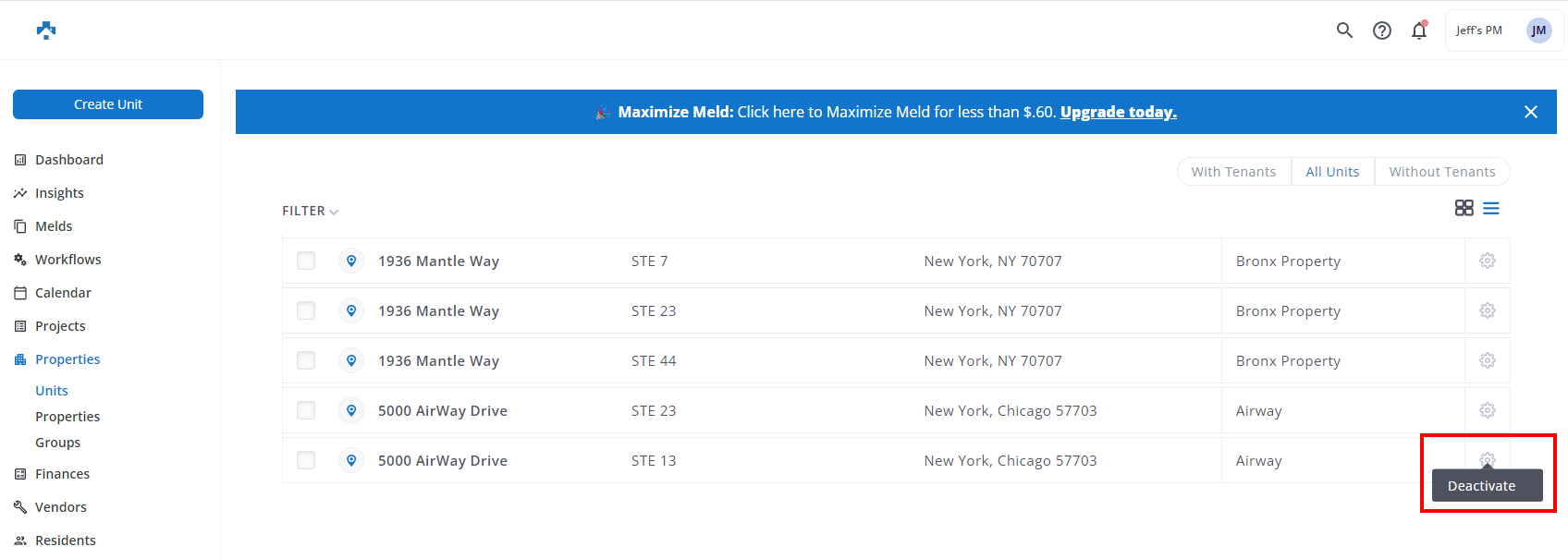This screenshot has height=559, width=1568.
Task: Click the Meld logo in header
Action: coord(46,30)
